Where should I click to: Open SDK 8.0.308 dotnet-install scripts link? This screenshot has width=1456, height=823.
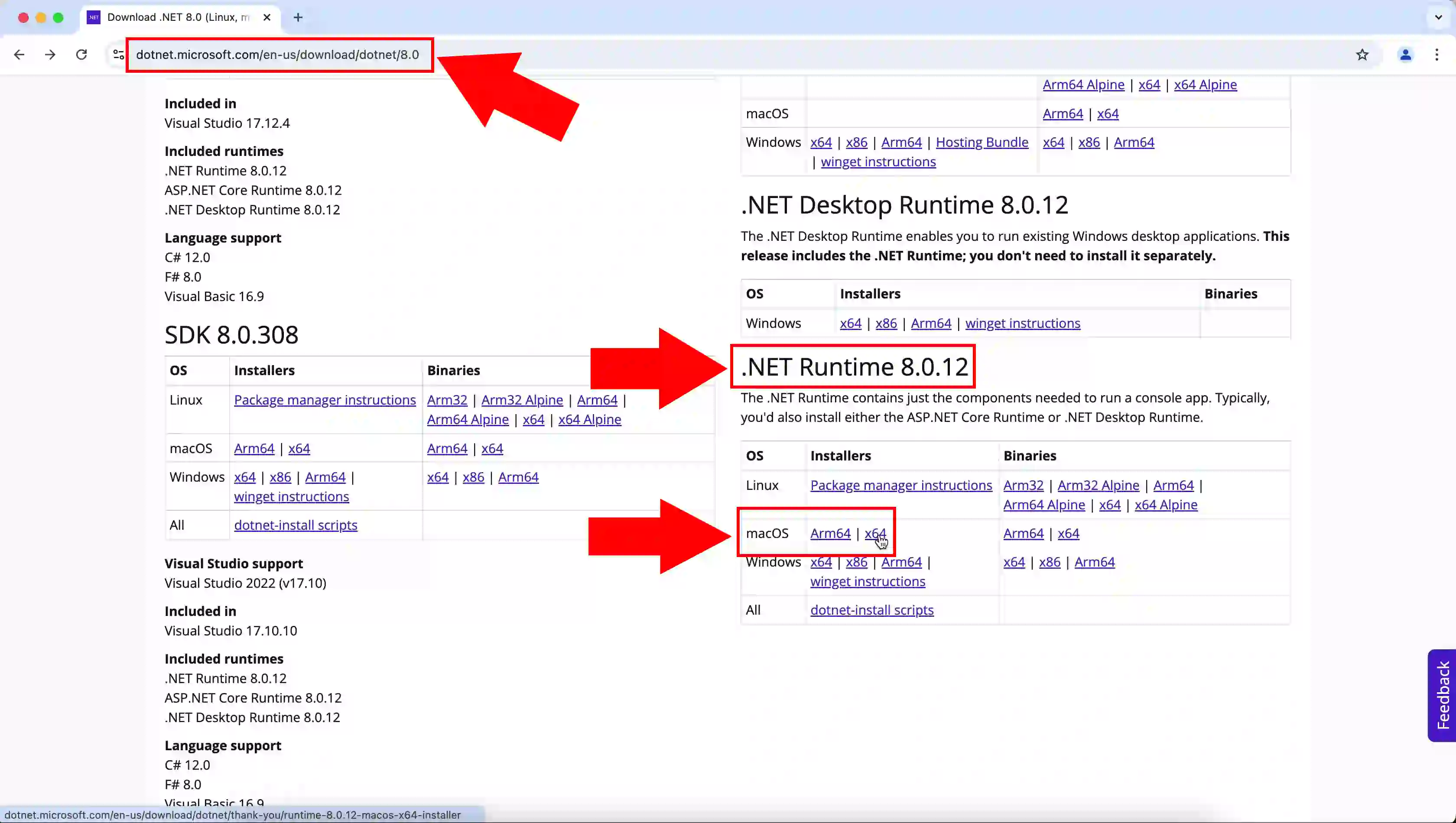point(296,525)
